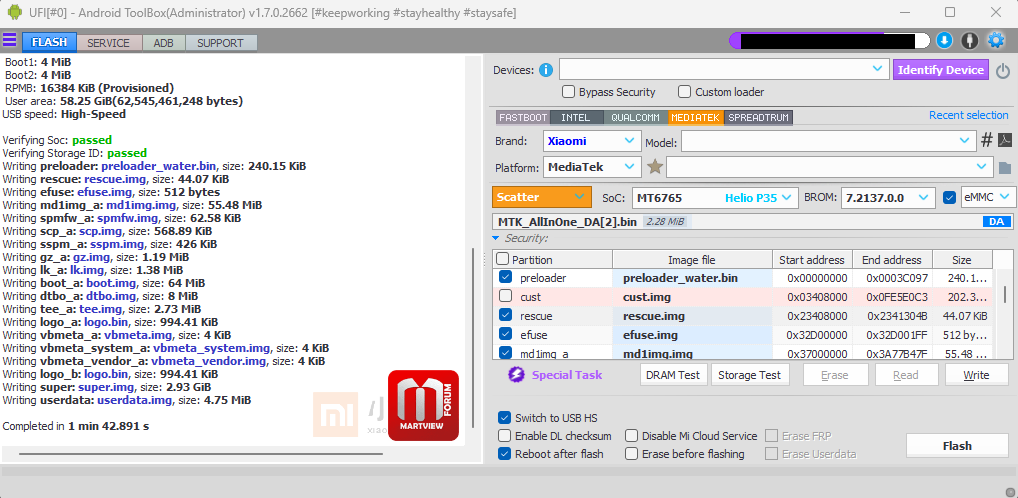Click the DRAM Test button

pos(673,375)
